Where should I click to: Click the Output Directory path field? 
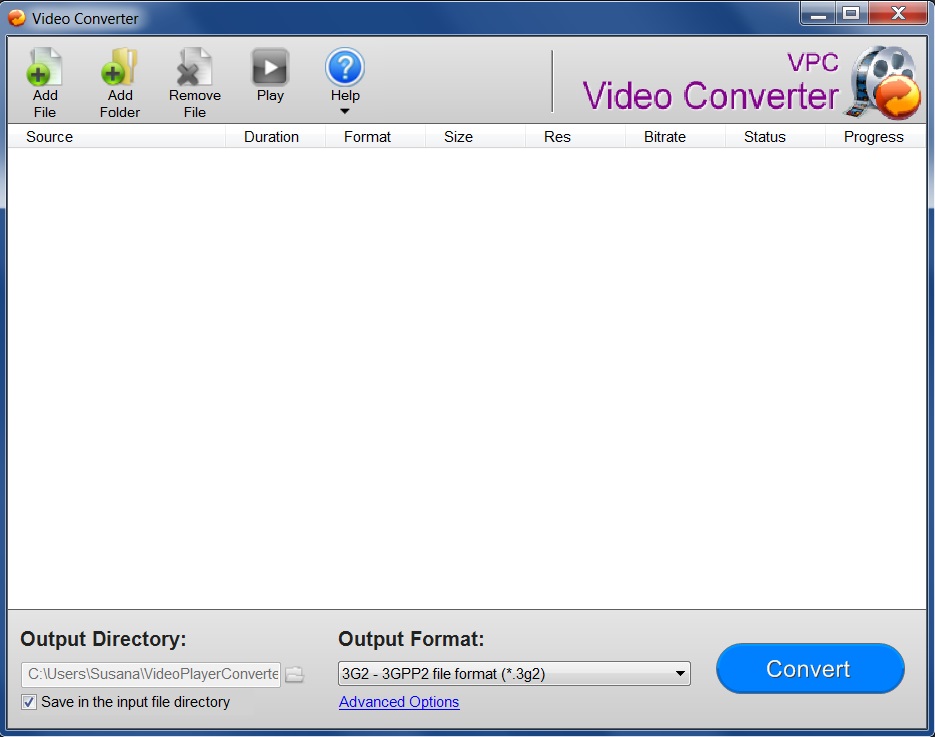coord(151,674)
